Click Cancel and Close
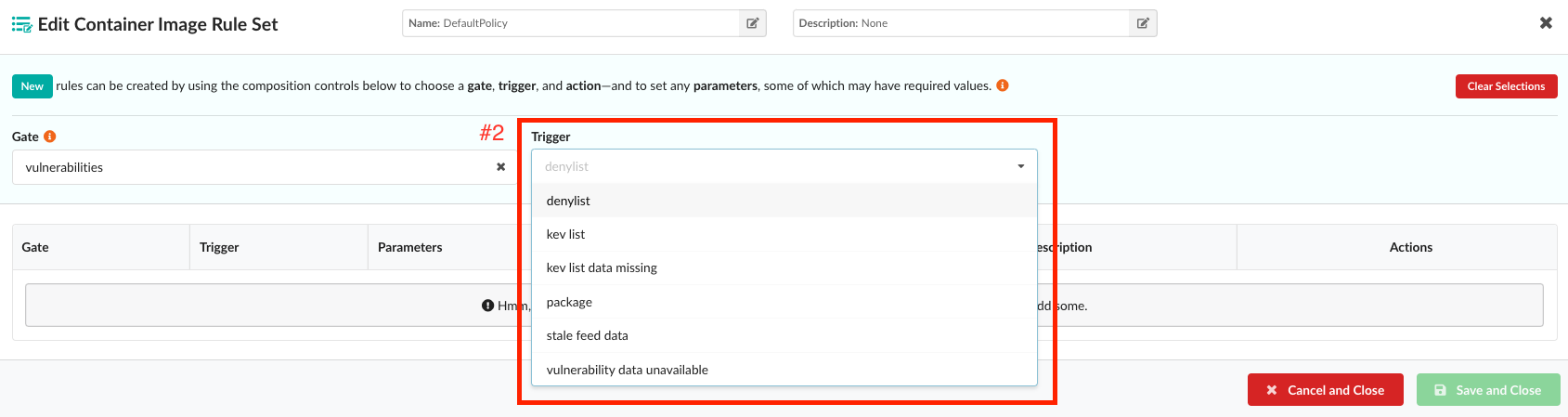The image size is (1568, 417). pyautogui.click(x=1325, y=390)
